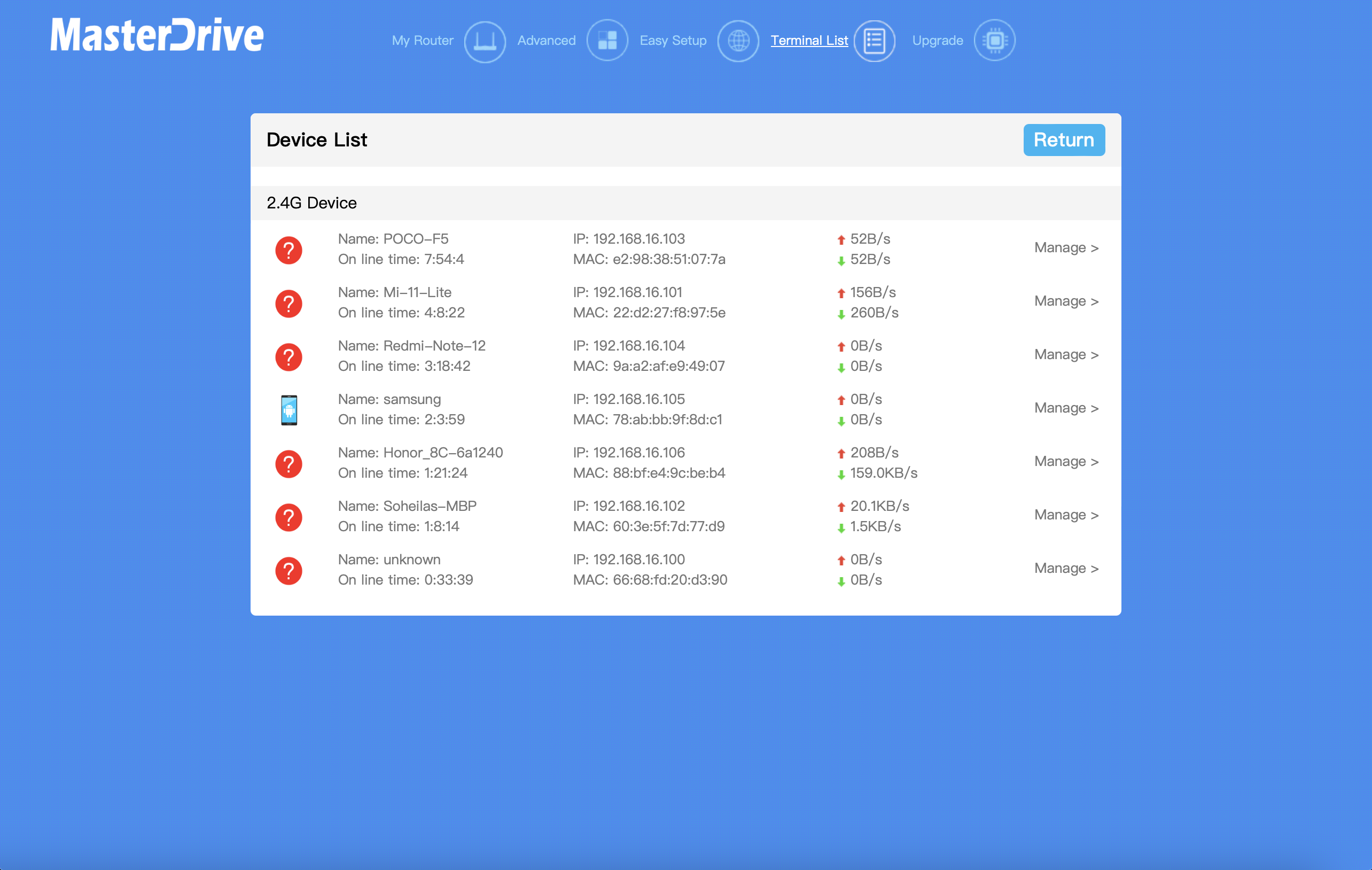Click download arrow next to 159.0KB/s
Image resolution: width=1372 pixels, height=870 pixels.
click(x=841, y=475)
